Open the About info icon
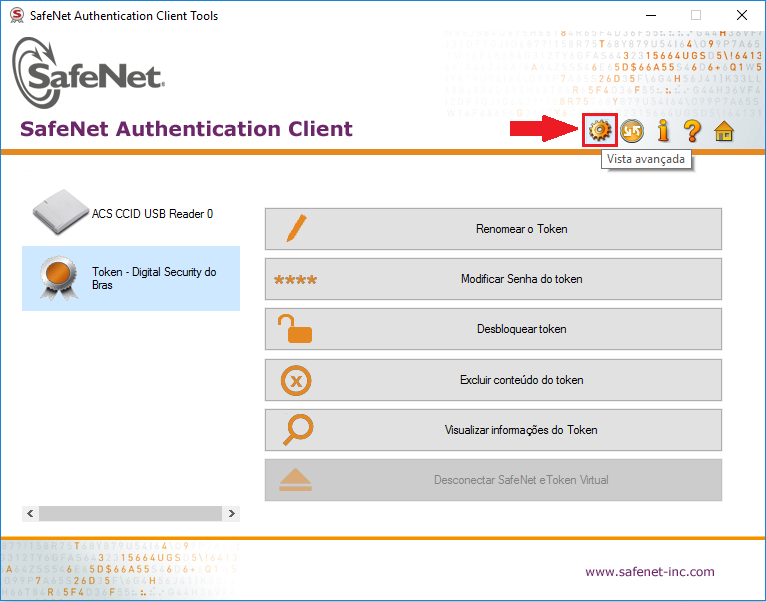 (663, 130)
